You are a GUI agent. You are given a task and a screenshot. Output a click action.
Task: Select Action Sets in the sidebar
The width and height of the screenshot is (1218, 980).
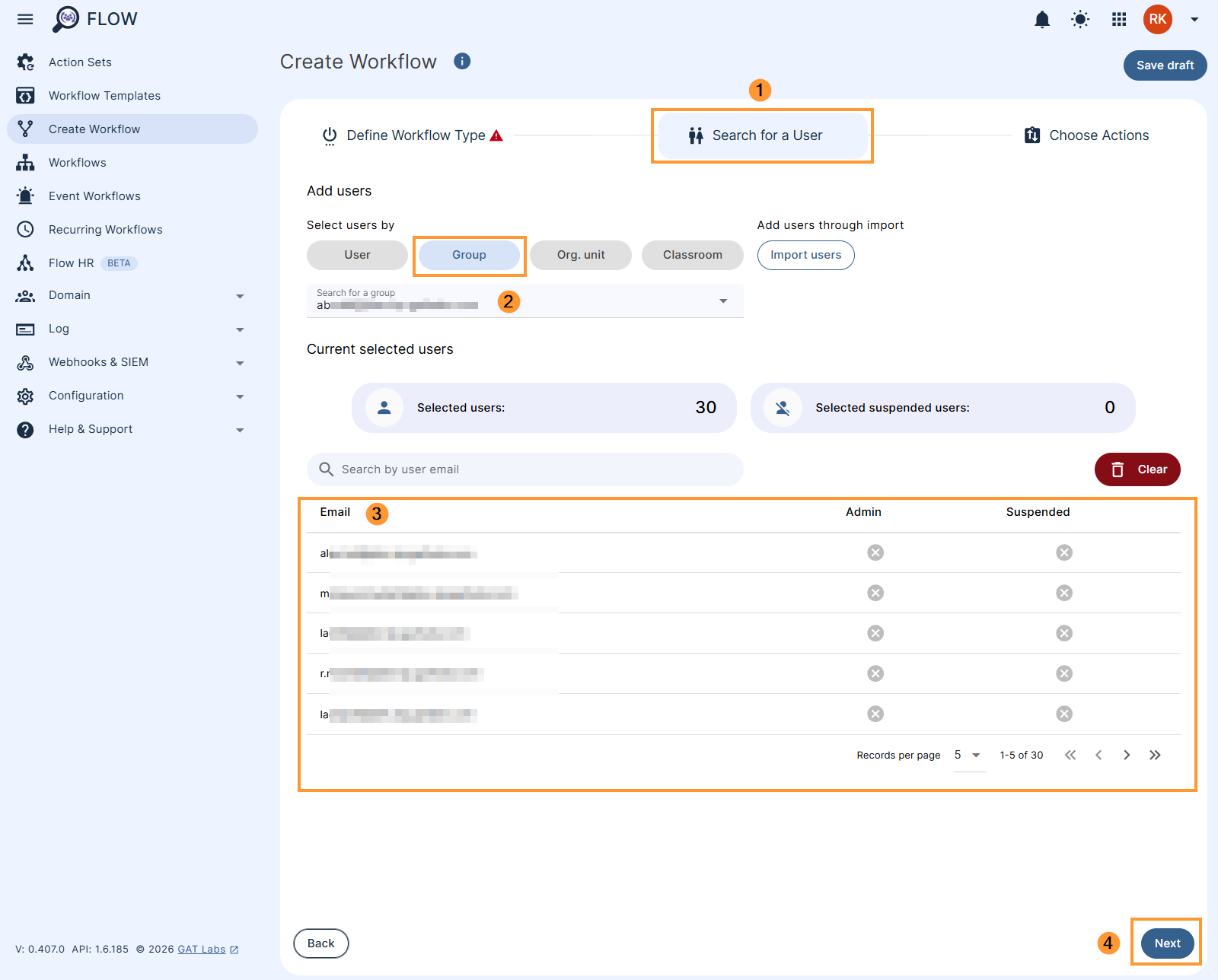click(x=80, y=62)
